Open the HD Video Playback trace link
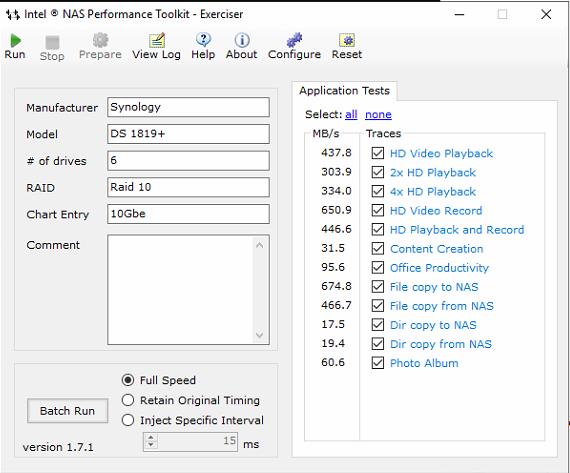Image resolution: width=570 pixels, height=473 pixels. point(441,153)
